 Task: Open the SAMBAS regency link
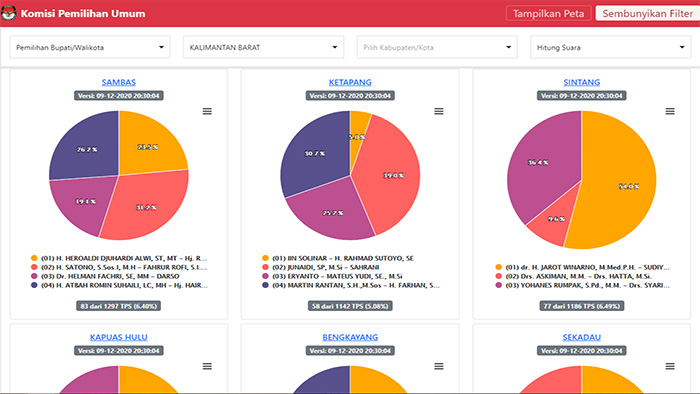pyautogui.click(x=119, y=82)
